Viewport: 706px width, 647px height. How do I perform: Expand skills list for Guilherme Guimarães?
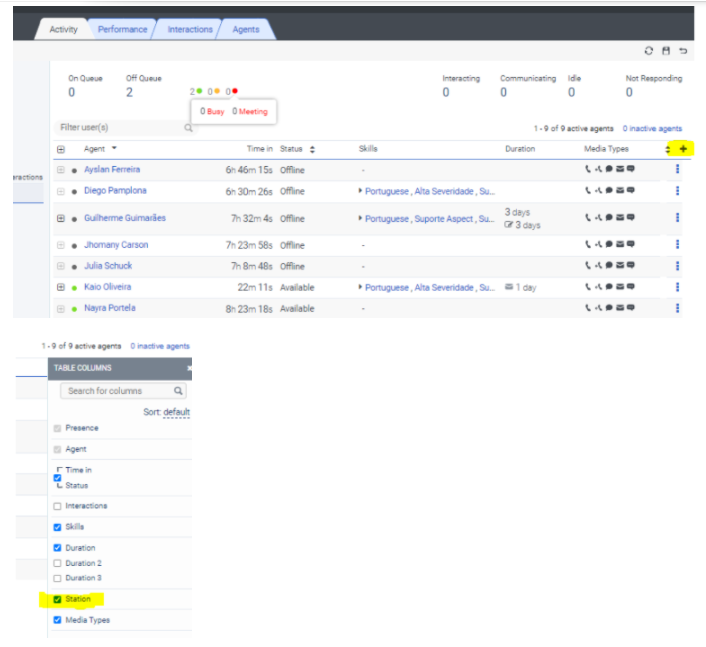point(360,218)
